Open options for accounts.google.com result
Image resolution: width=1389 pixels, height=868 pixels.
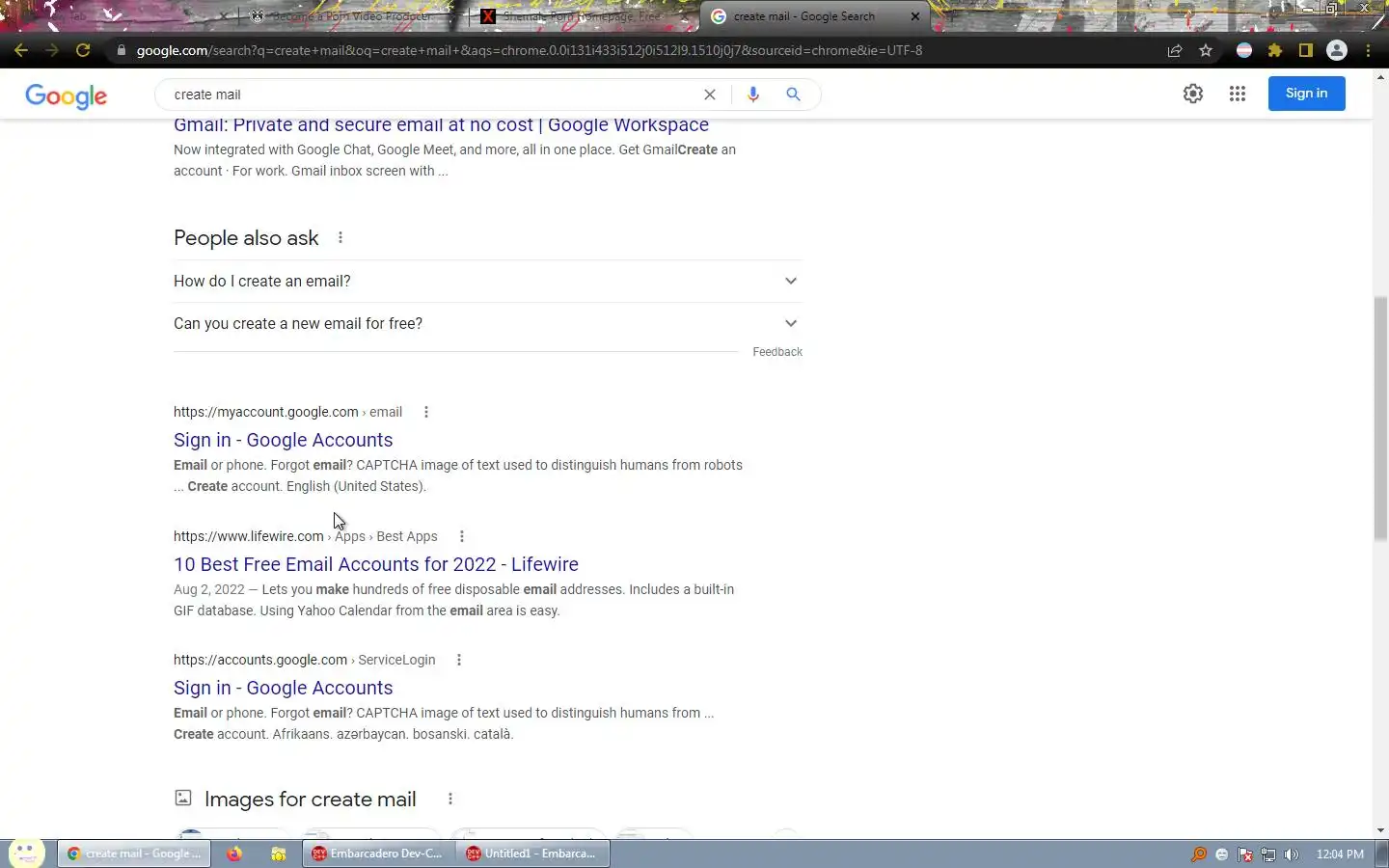[x=459, y=660]
